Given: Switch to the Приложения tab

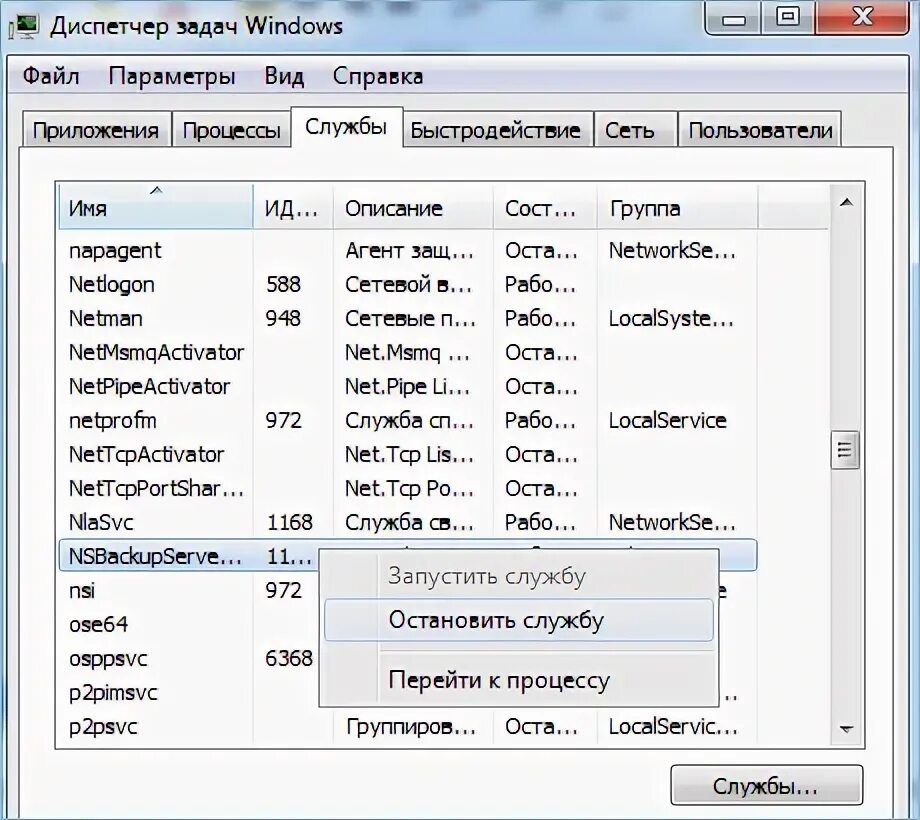Looking at the screenshot, I should click(96, 130).
